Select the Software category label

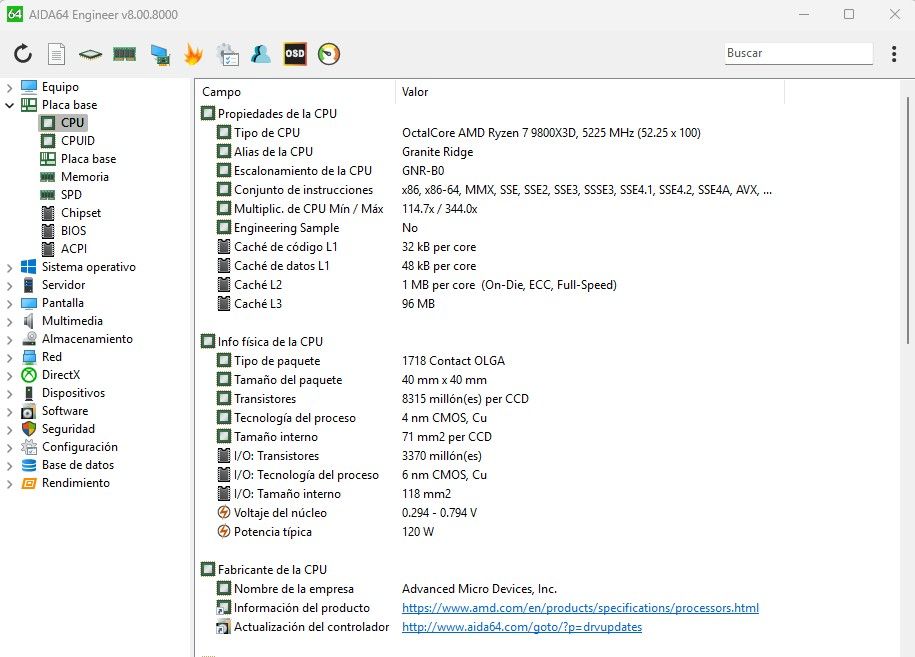[x=65, y=411]
